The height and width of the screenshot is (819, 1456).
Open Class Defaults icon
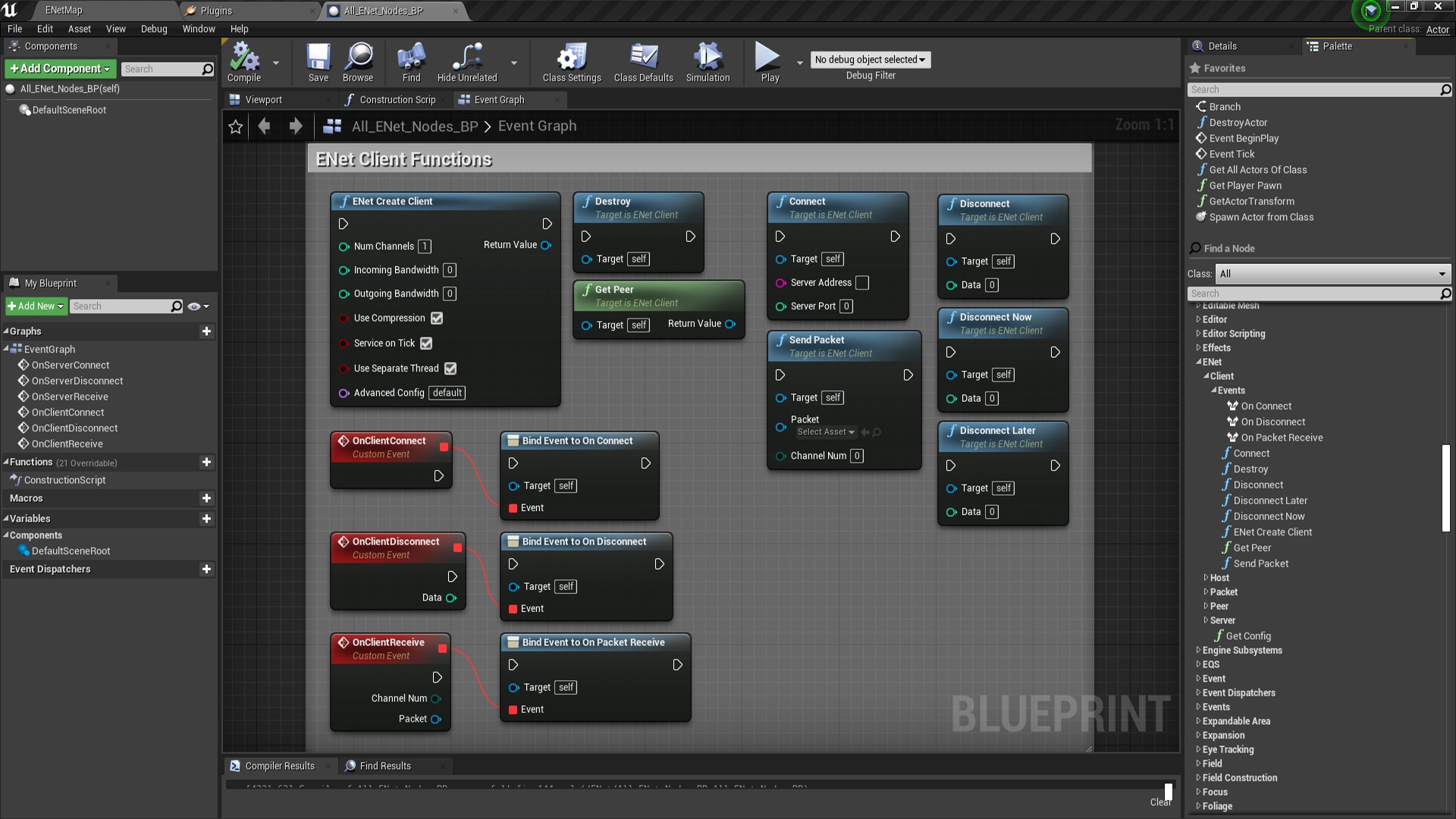point(643,58)
